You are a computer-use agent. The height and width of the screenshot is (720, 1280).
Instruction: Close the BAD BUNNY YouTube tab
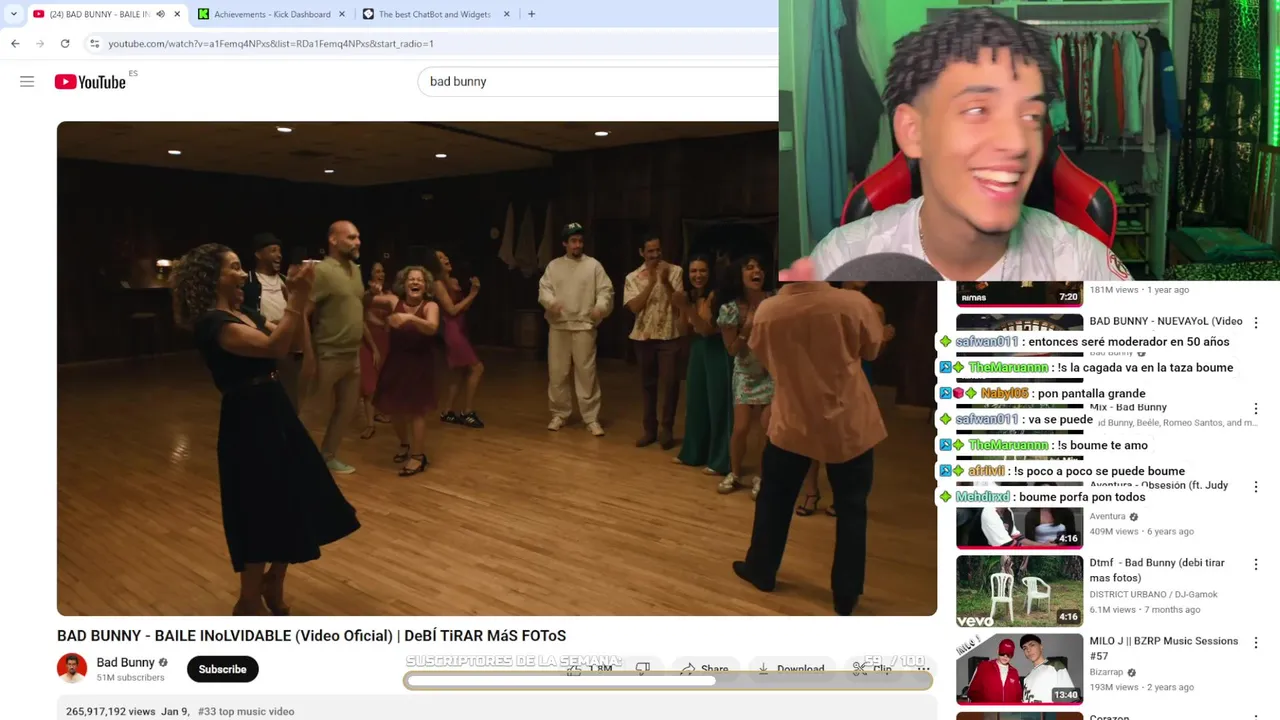(177, 14)
